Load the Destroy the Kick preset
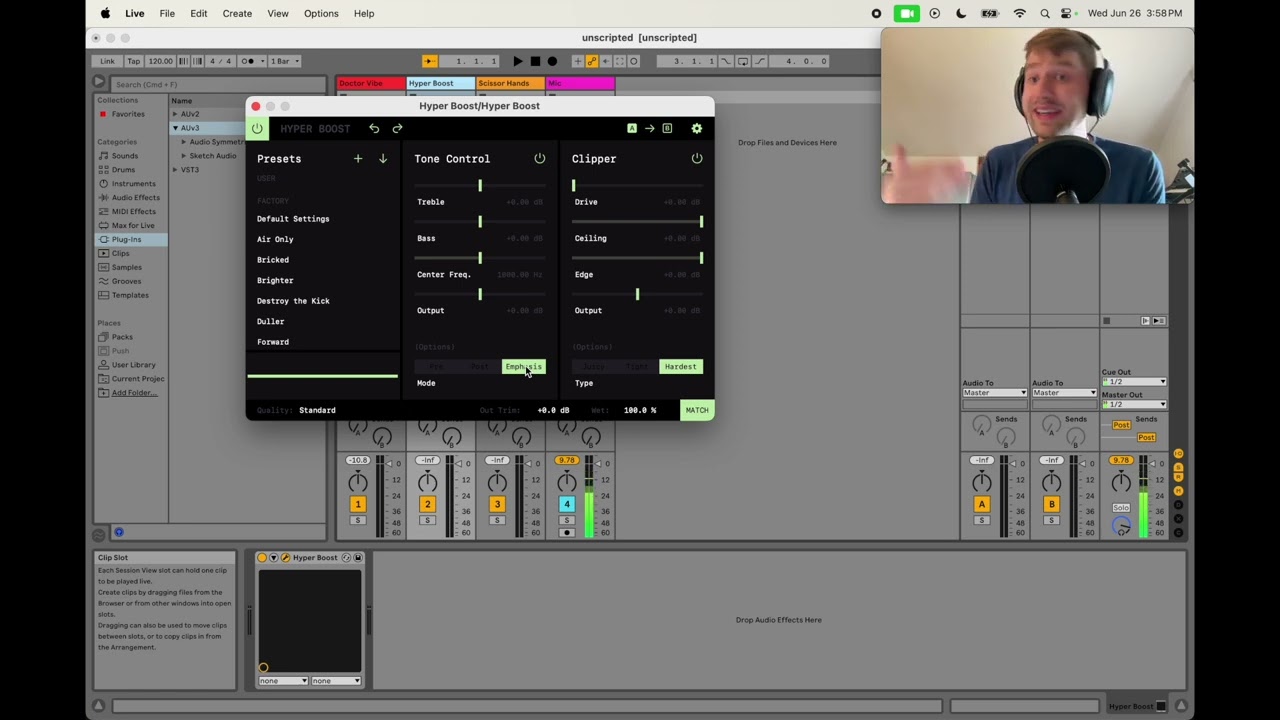This screenshot has height=720, width=1280. [x=293, y=301]
